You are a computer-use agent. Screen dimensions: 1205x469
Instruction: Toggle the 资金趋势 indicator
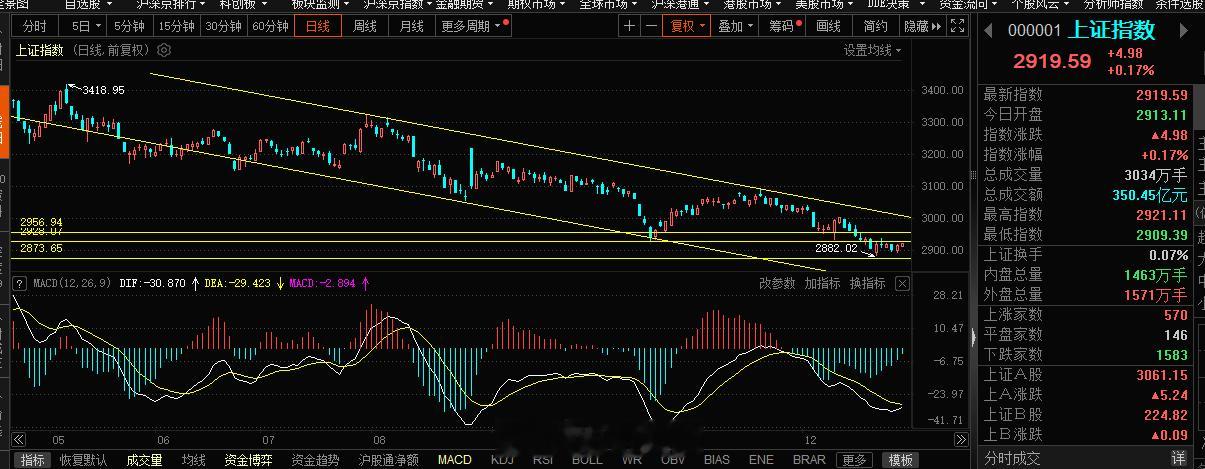point(315,460)
